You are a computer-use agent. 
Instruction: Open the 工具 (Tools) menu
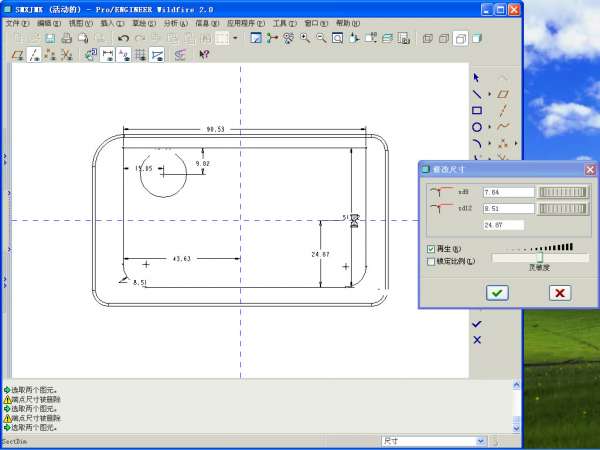point(285,23)
